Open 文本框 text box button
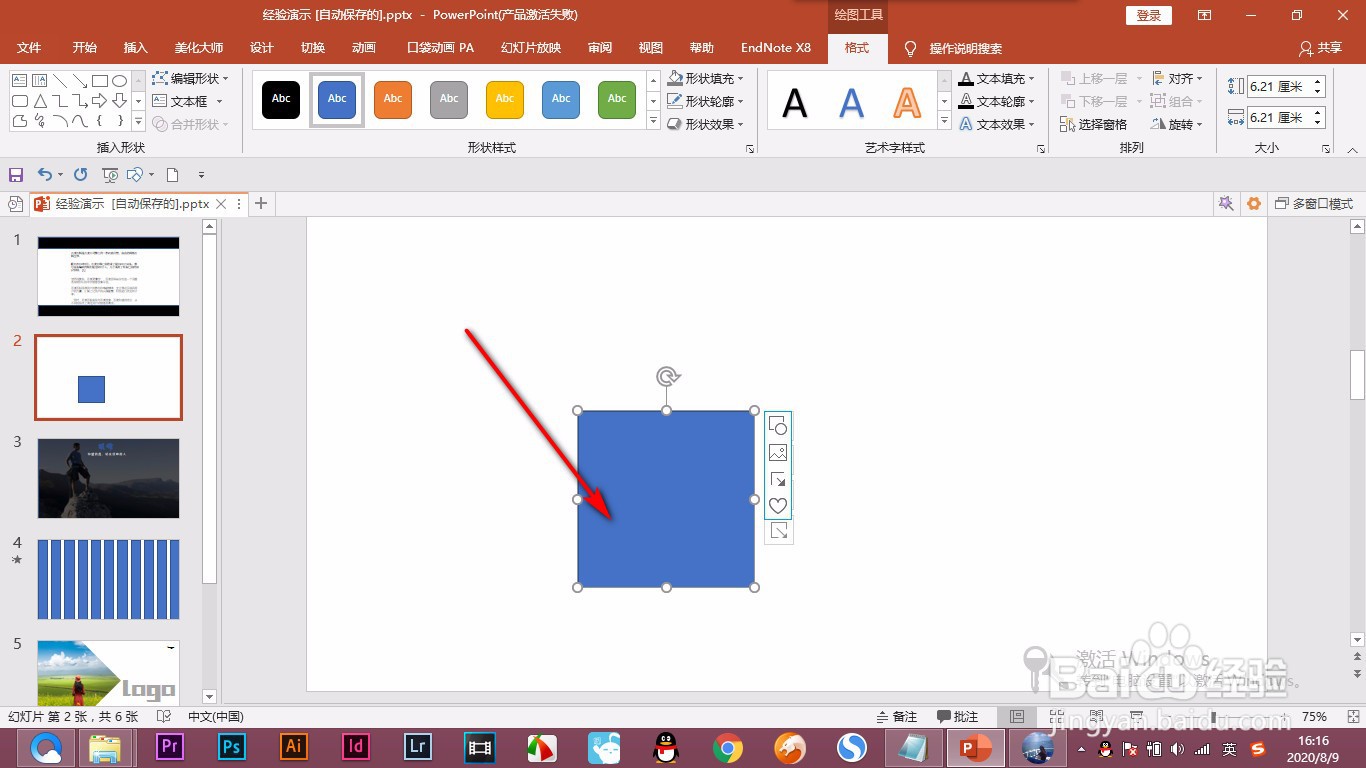 pyautogui.click(x=188, y=101)
